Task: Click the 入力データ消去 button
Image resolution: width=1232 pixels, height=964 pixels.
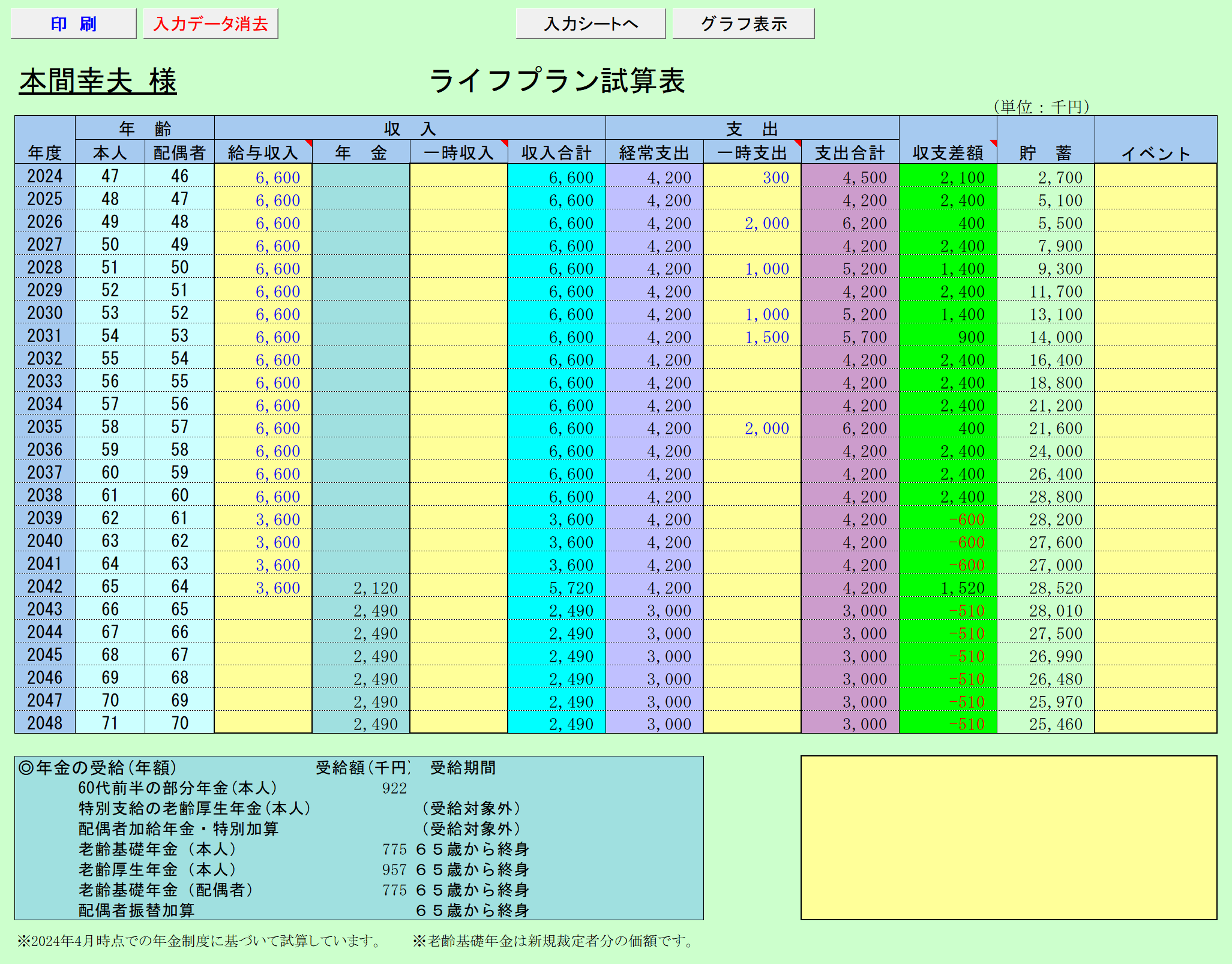Action: point(210,23)
